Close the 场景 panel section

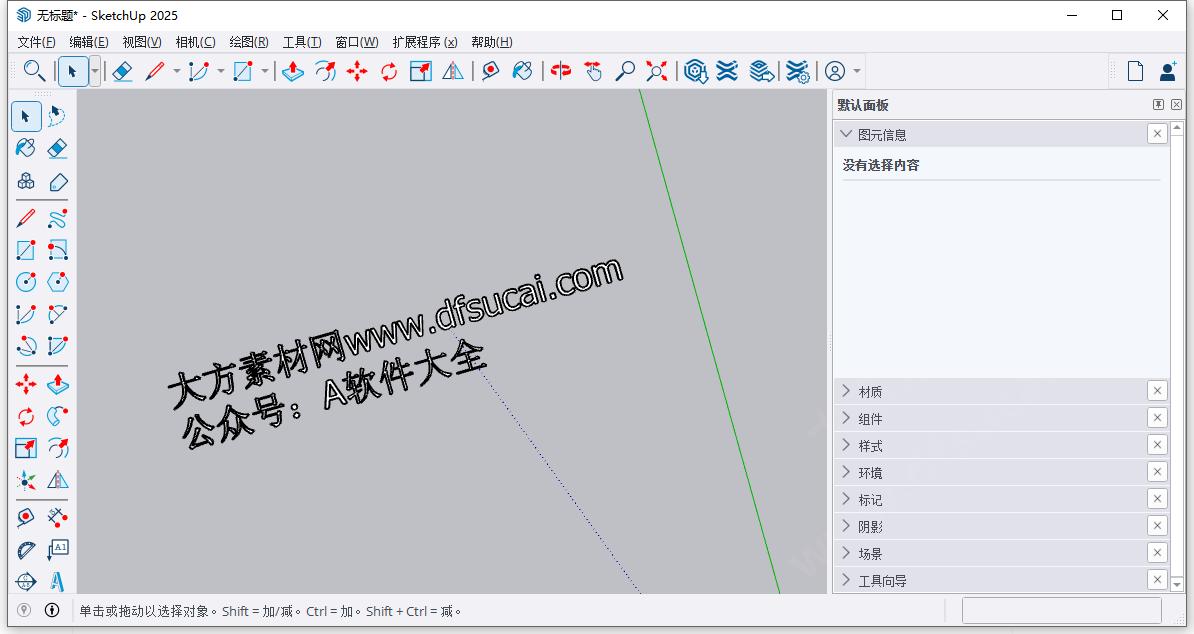coord(1157,553)
